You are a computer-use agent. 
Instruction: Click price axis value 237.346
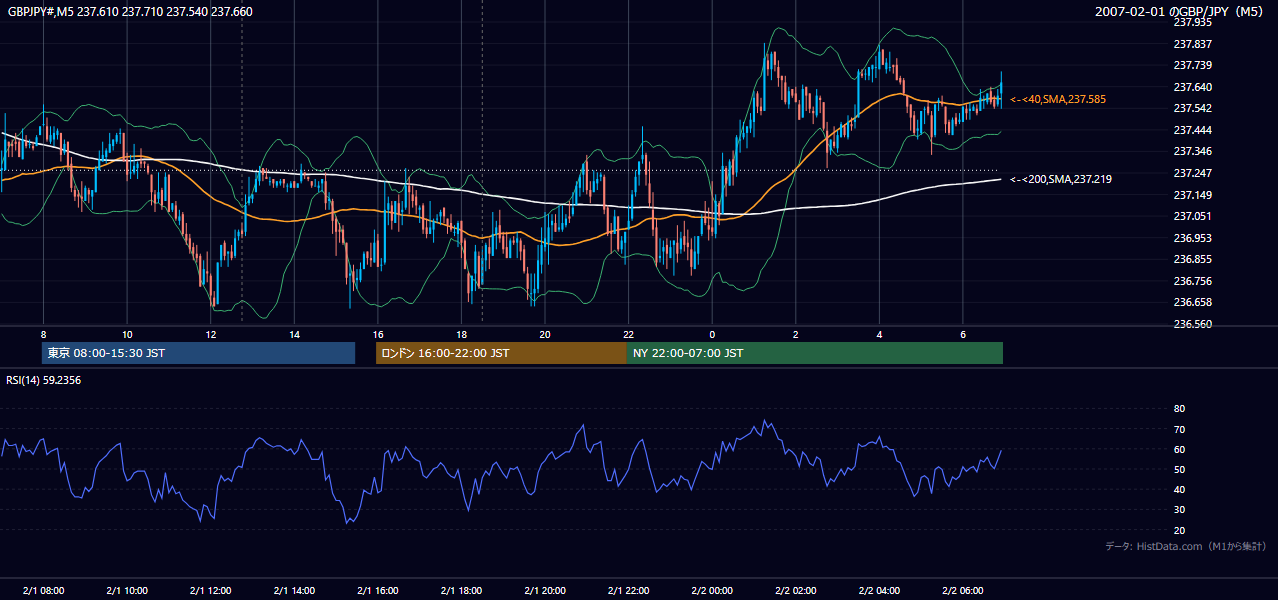point(1192,152)
